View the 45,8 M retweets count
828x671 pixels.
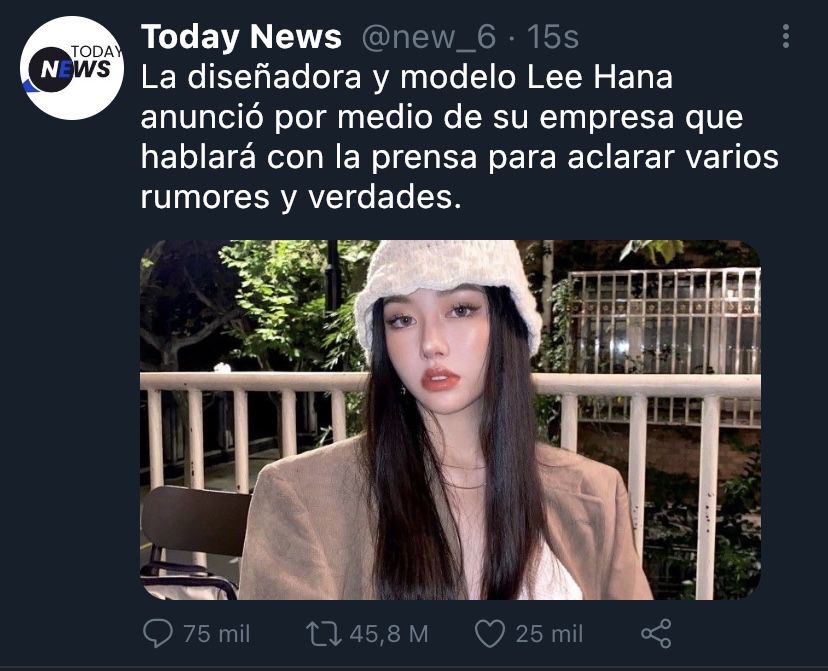[x=389, y=634]
